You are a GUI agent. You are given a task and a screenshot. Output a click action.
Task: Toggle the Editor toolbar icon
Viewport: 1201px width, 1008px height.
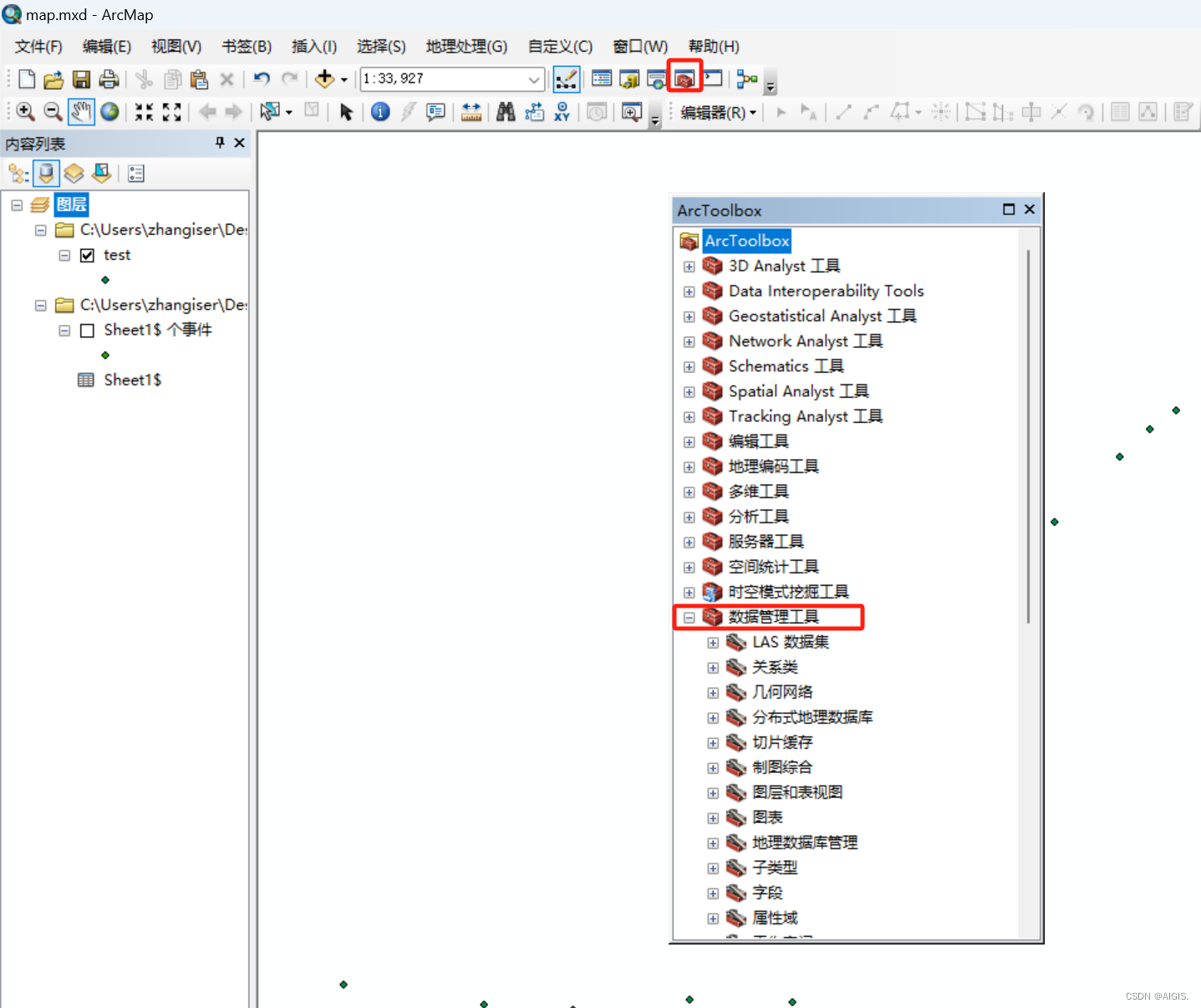coord(567,79)
